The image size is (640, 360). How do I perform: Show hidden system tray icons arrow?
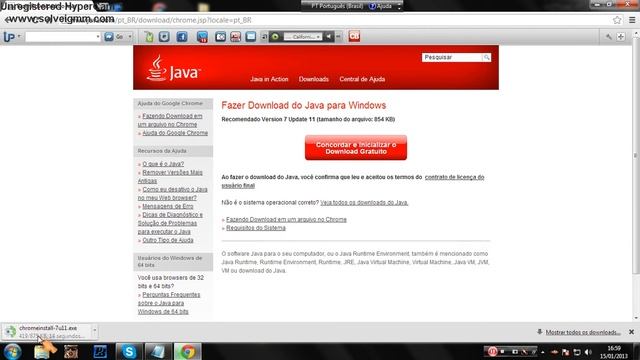(x=543, y=352)
